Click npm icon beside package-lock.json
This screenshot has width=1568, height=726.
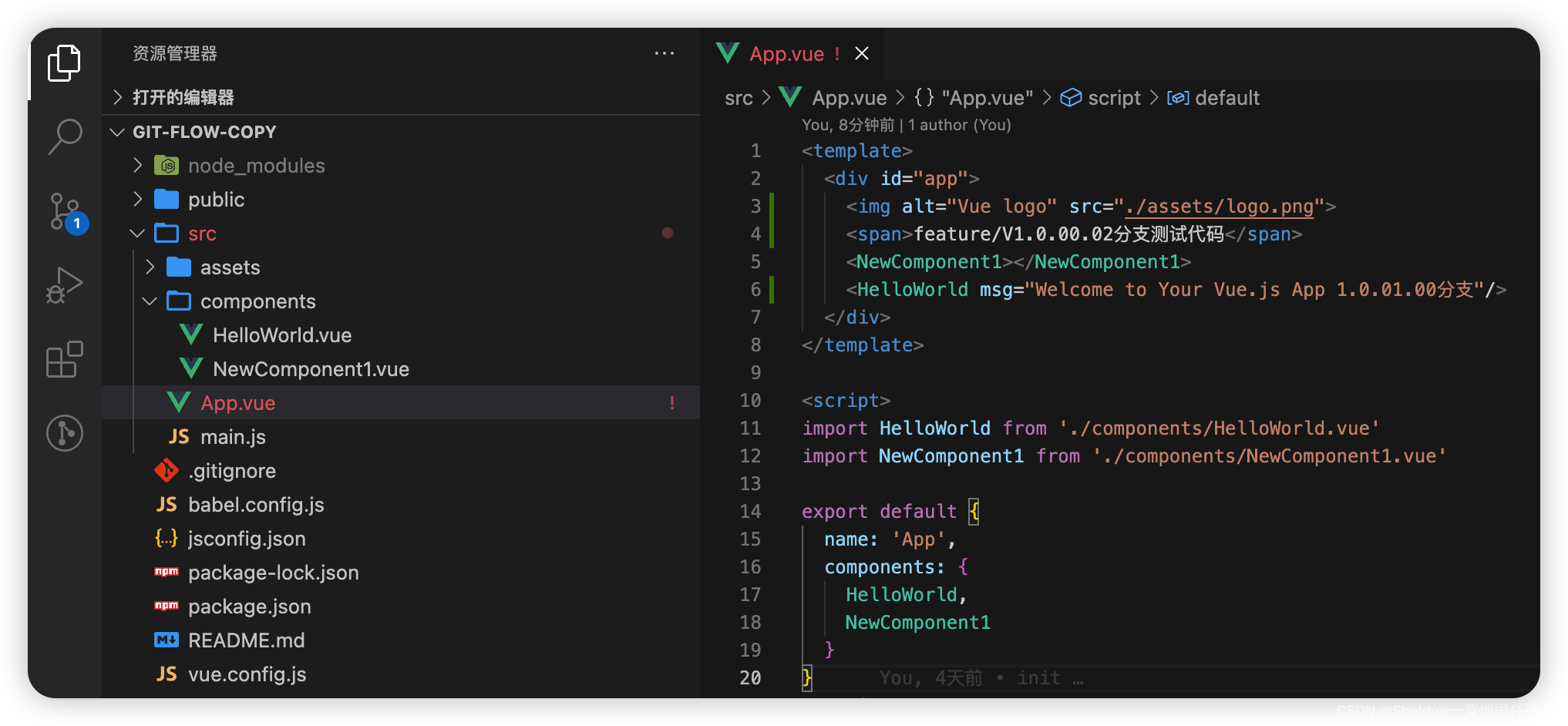[x=167, y=572]
